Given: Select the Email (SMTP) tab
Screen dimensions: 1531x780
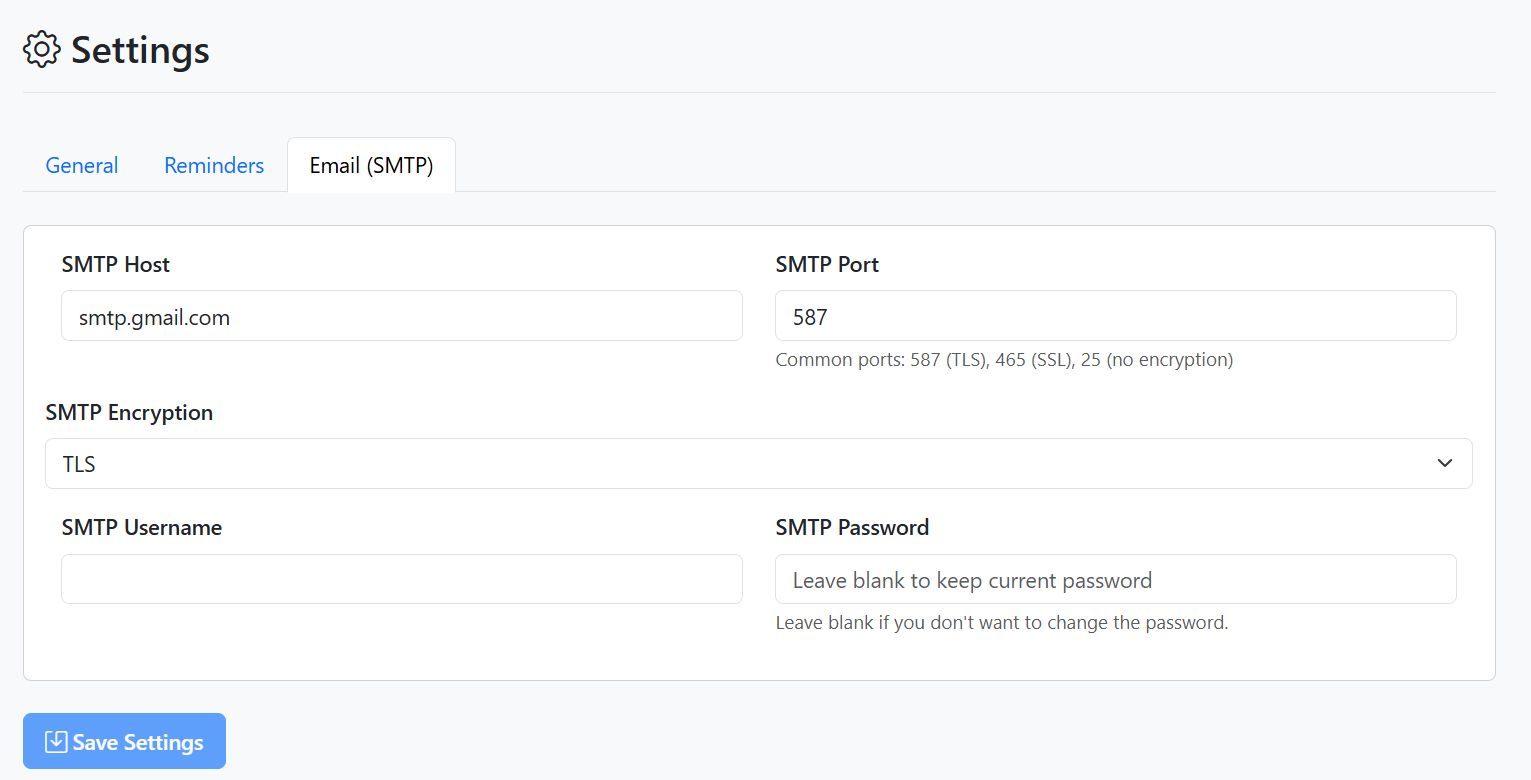Looking at the screenshot, I should 371,165.
